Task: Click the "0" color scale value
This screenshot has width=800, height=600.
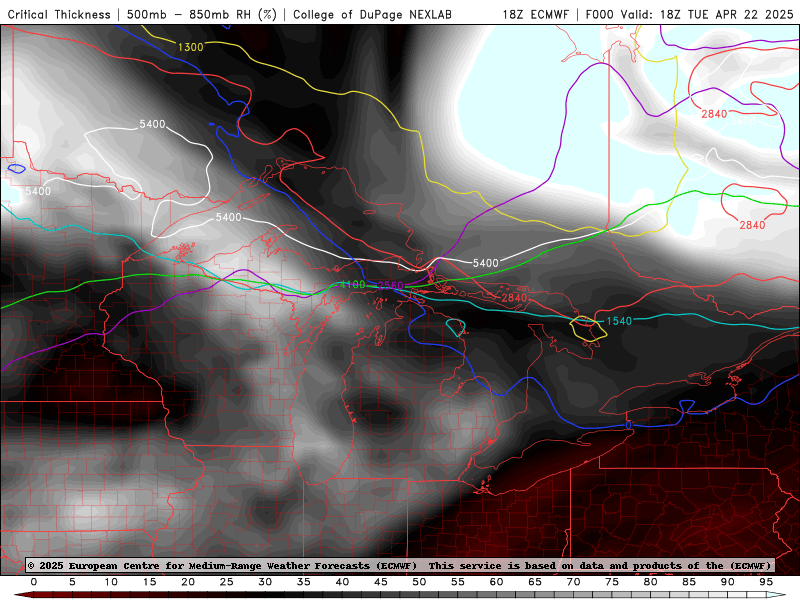Action: (34, 582)
